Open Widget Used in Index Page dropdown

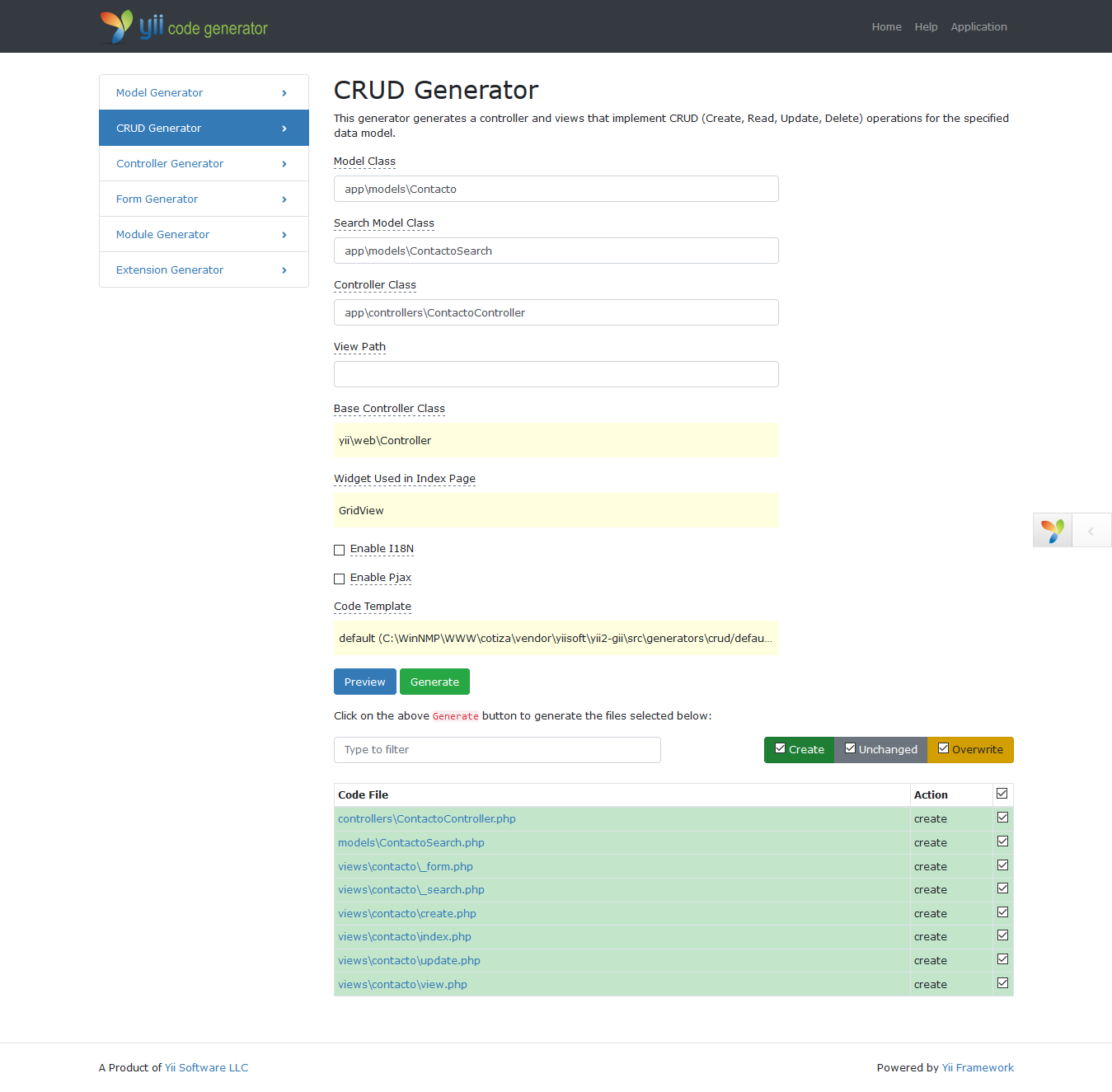tap(556, 510)
